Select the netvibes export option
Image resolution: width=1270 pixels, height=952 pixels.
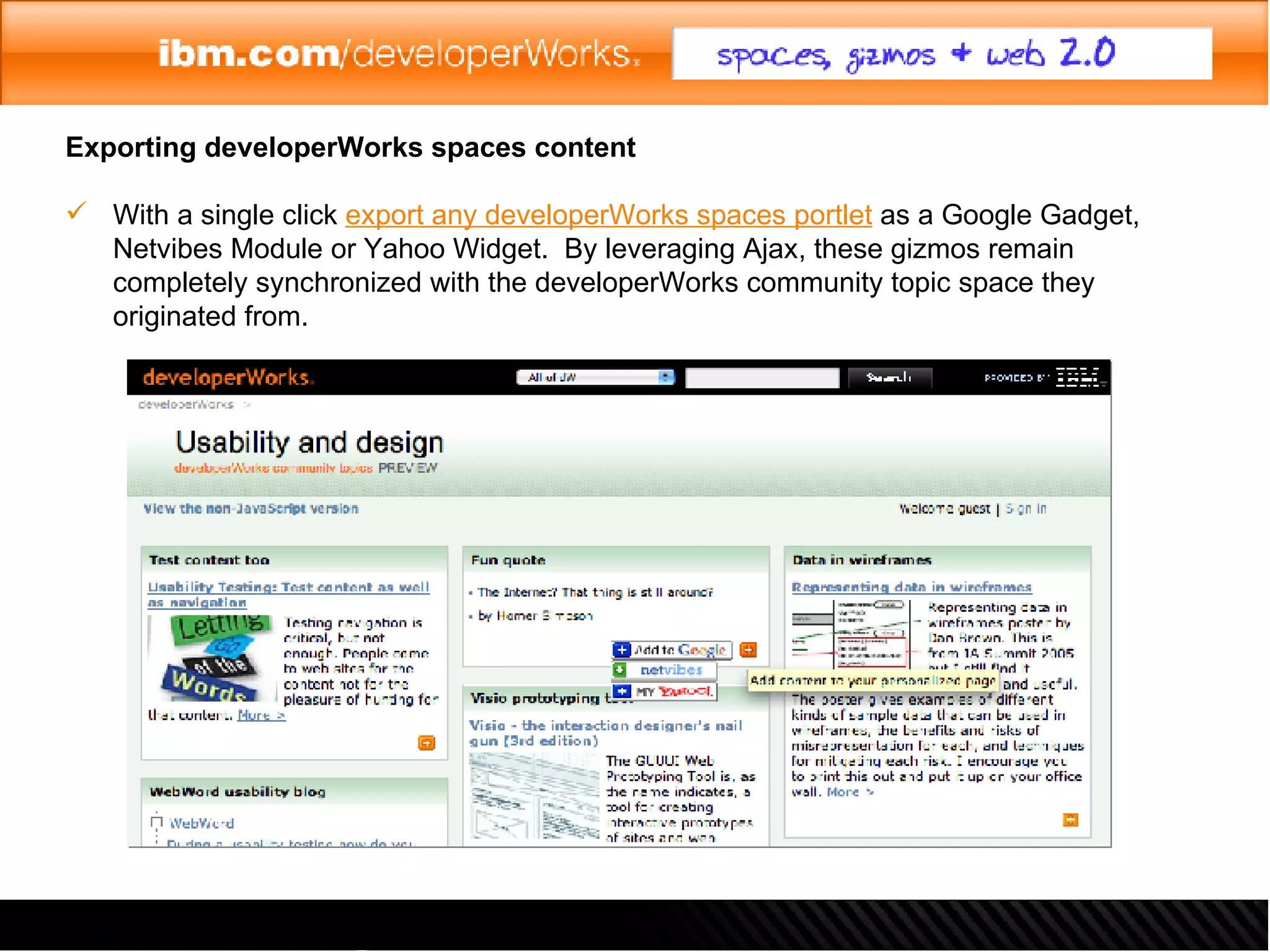point(664,670)
